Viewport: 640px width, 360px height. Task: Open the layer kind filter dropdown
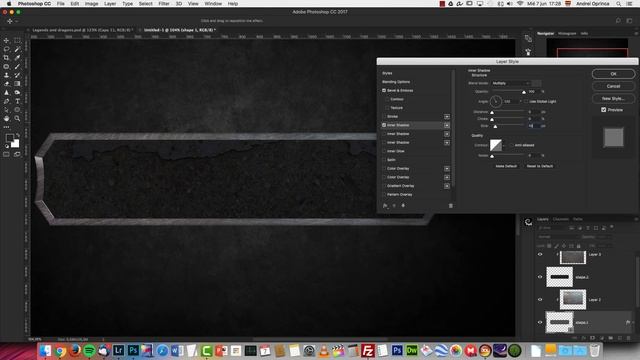tap(552, 228)
